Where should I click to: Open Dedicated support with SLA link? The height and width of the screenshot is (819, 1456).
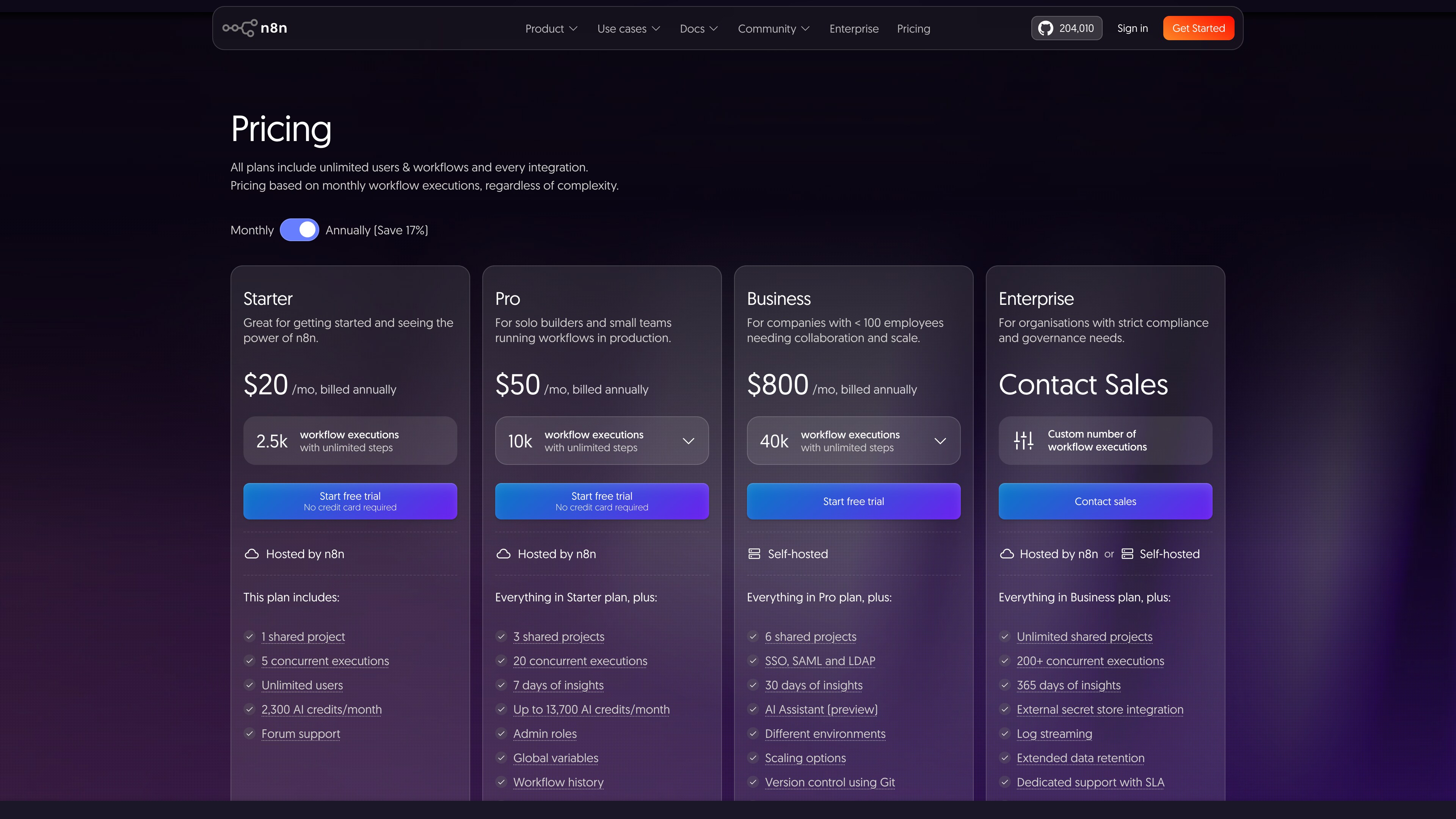(x=1090, y=782)
